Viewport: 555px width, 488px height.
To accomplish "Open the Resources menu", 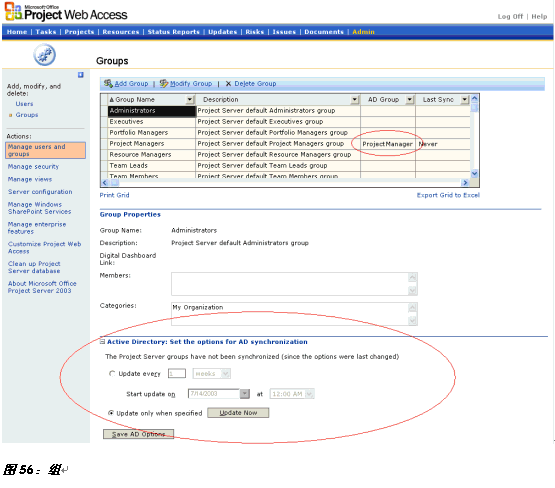I will 121,32.
